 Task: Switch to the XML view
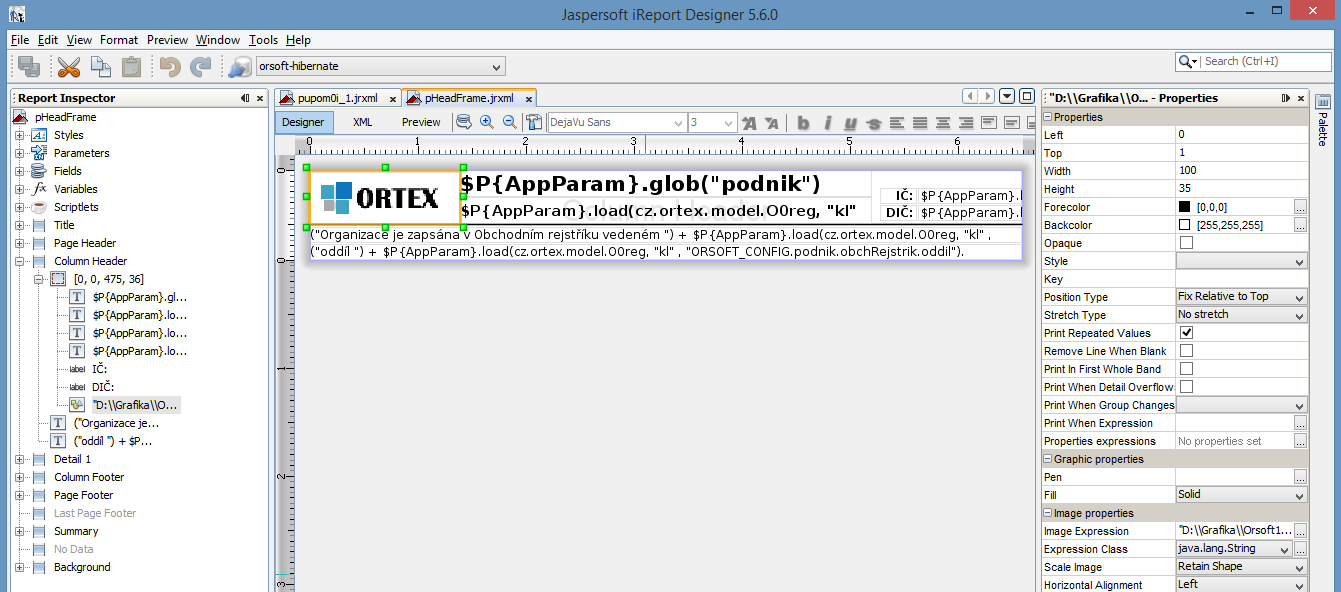click(363, 122)
